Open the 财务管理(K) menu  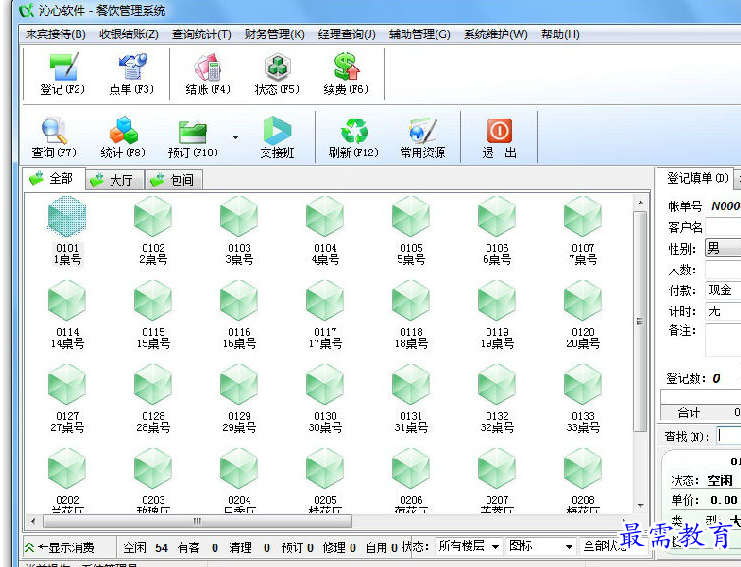(275, 34)
